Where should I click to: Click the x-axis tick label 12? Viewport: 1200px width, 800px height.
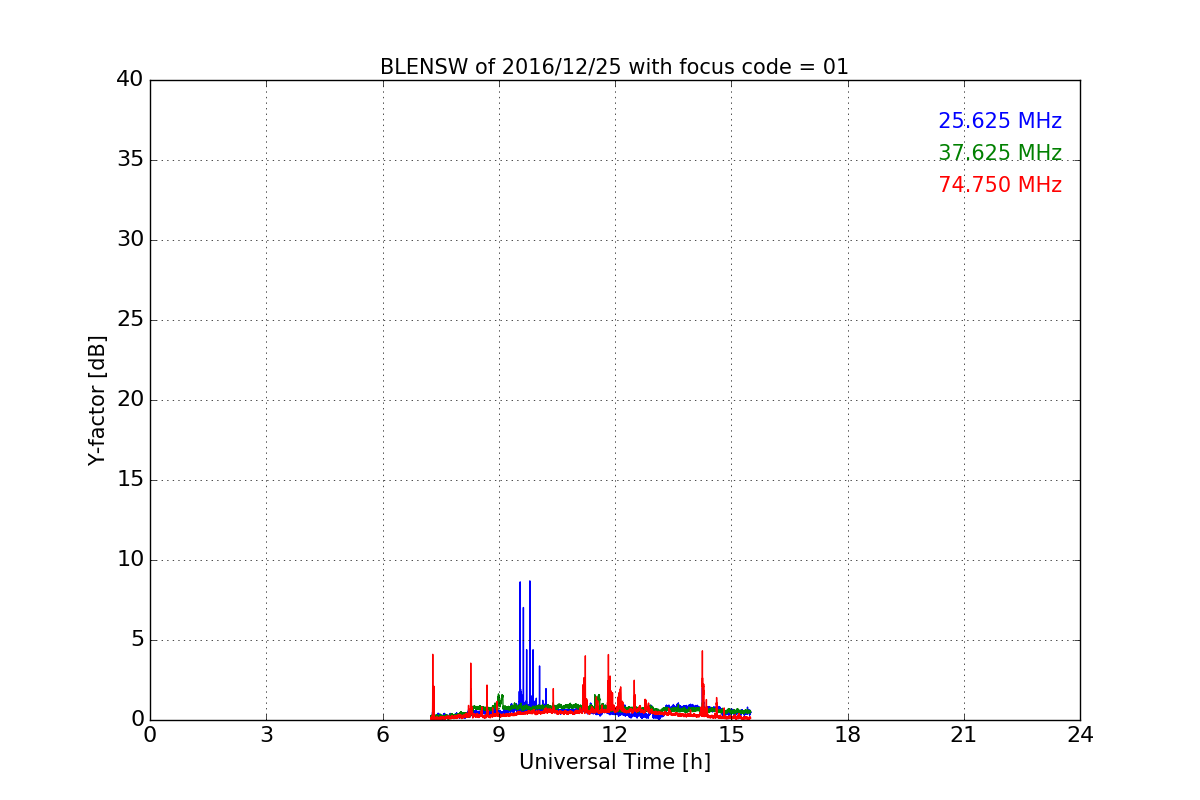coord(615,735)
